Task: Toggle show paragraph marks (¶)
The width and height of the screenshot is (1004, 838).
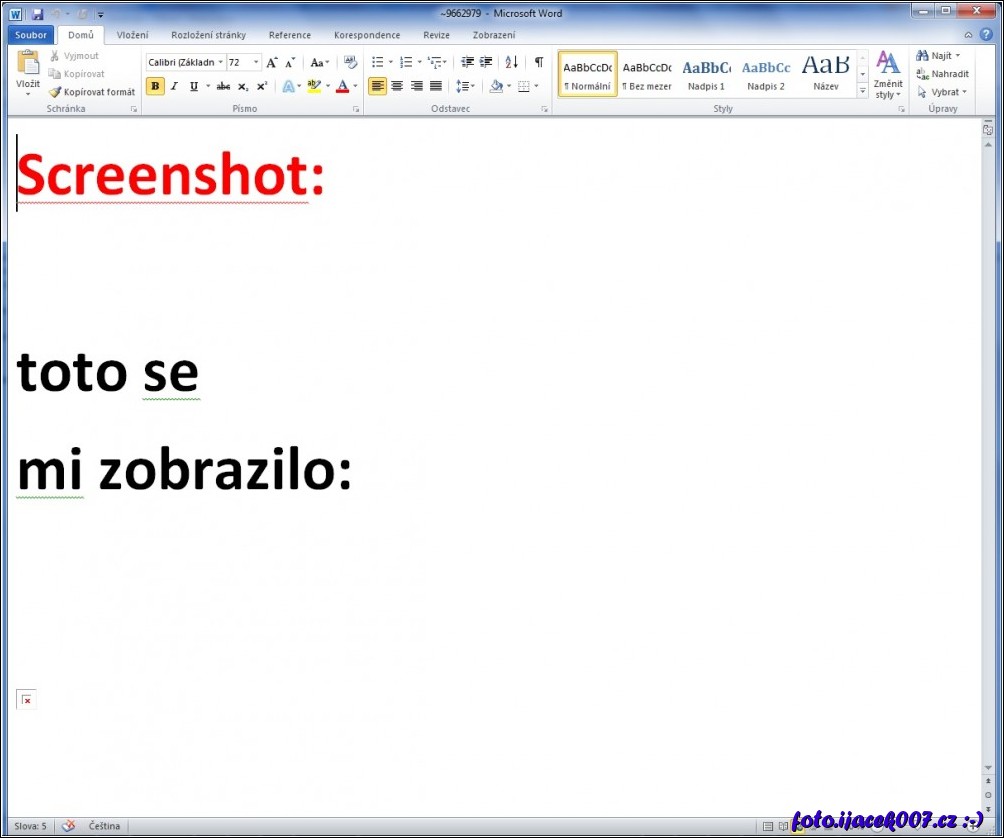Action: (x=539, y=62)
